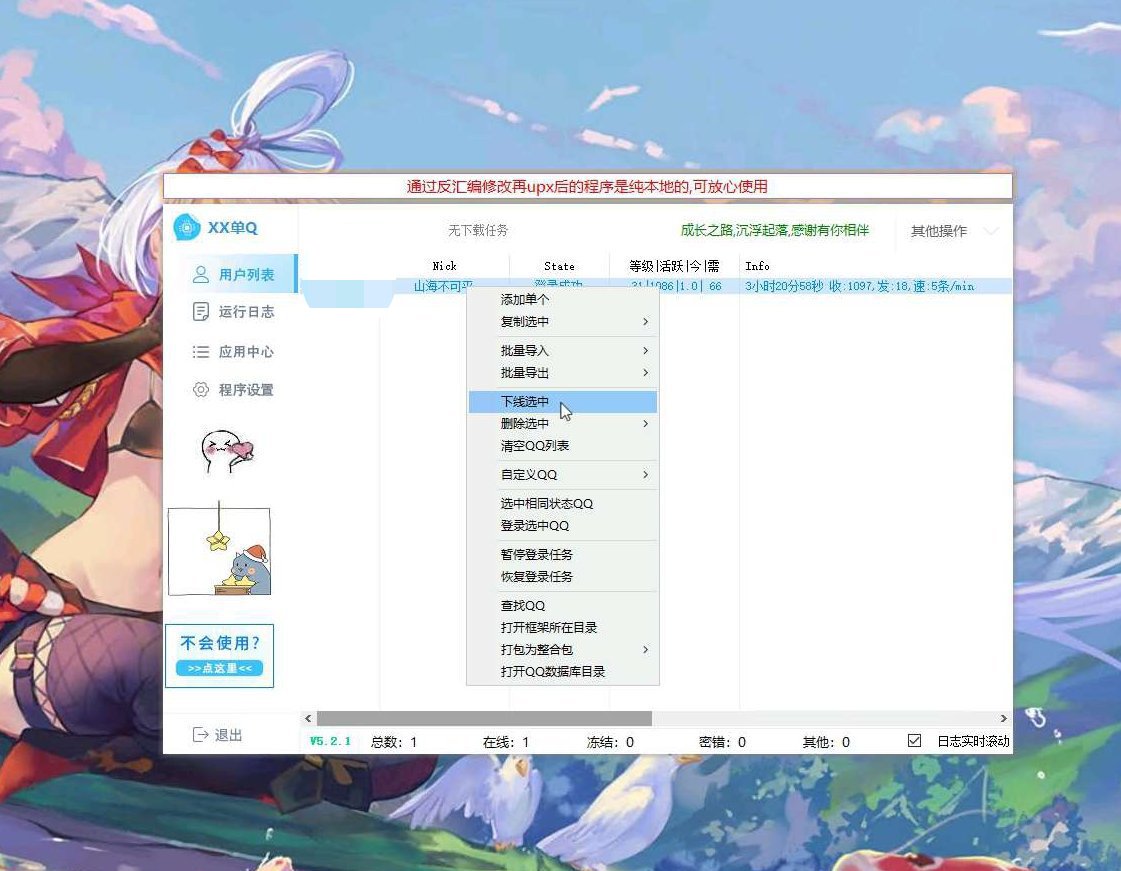Screen dimensions: 1121x871
Task: Open 应用中心 via its list icon
Action: pos(201,352)
